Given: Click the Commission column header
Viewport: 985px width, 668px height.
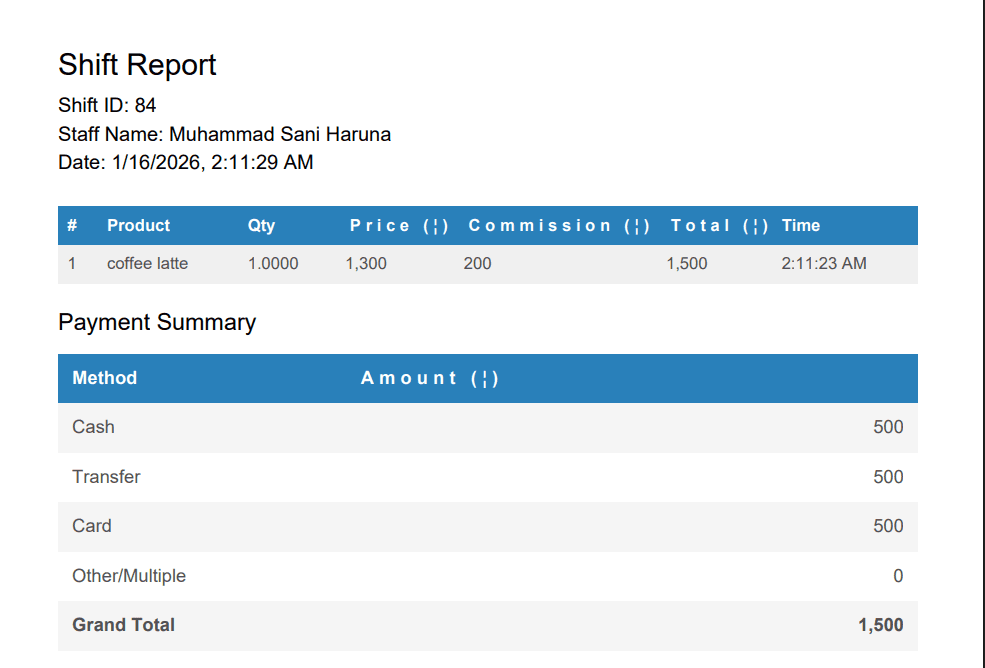Looking at the screenshot, I should tap(559, 226).
